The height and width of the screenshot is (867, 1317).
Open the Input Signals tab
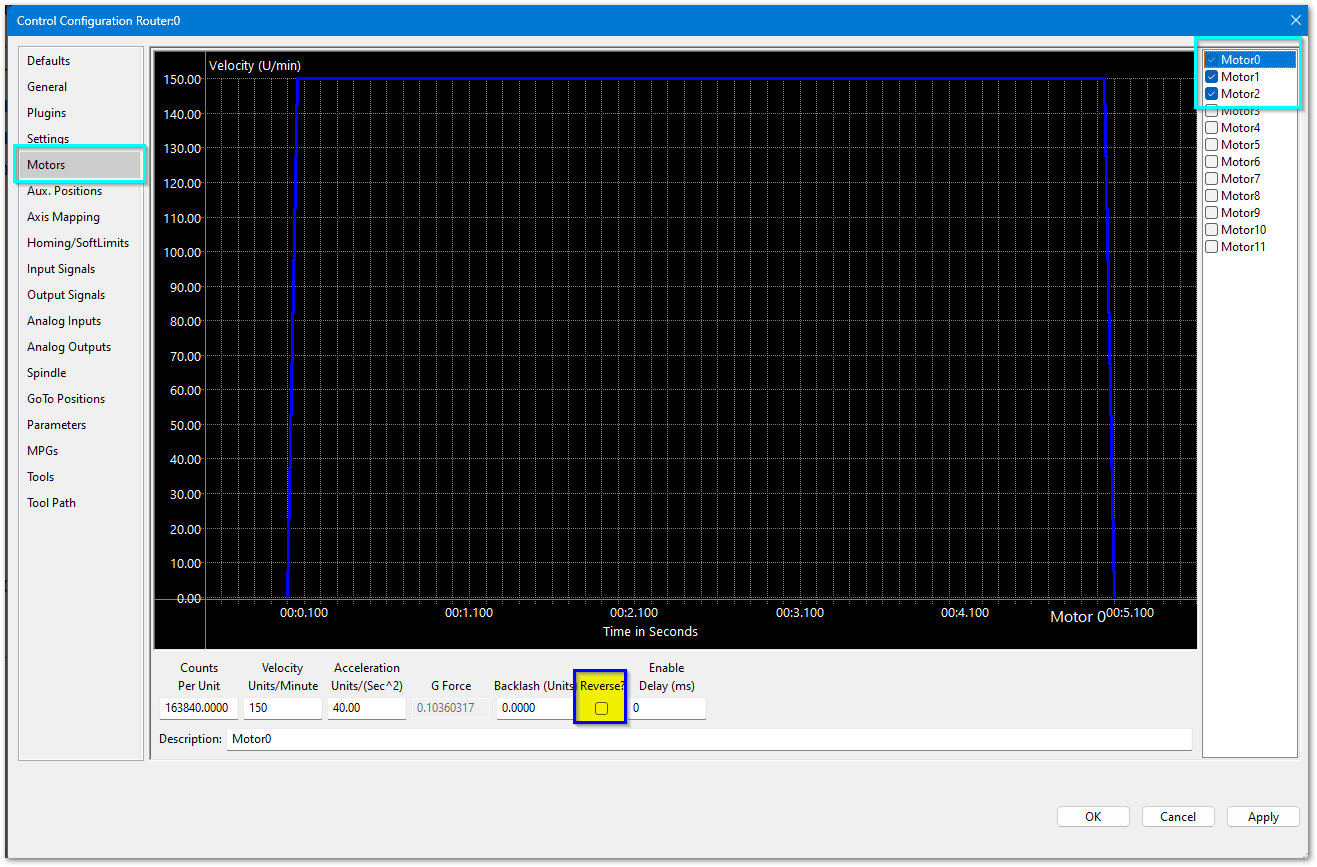coord(61,269)
